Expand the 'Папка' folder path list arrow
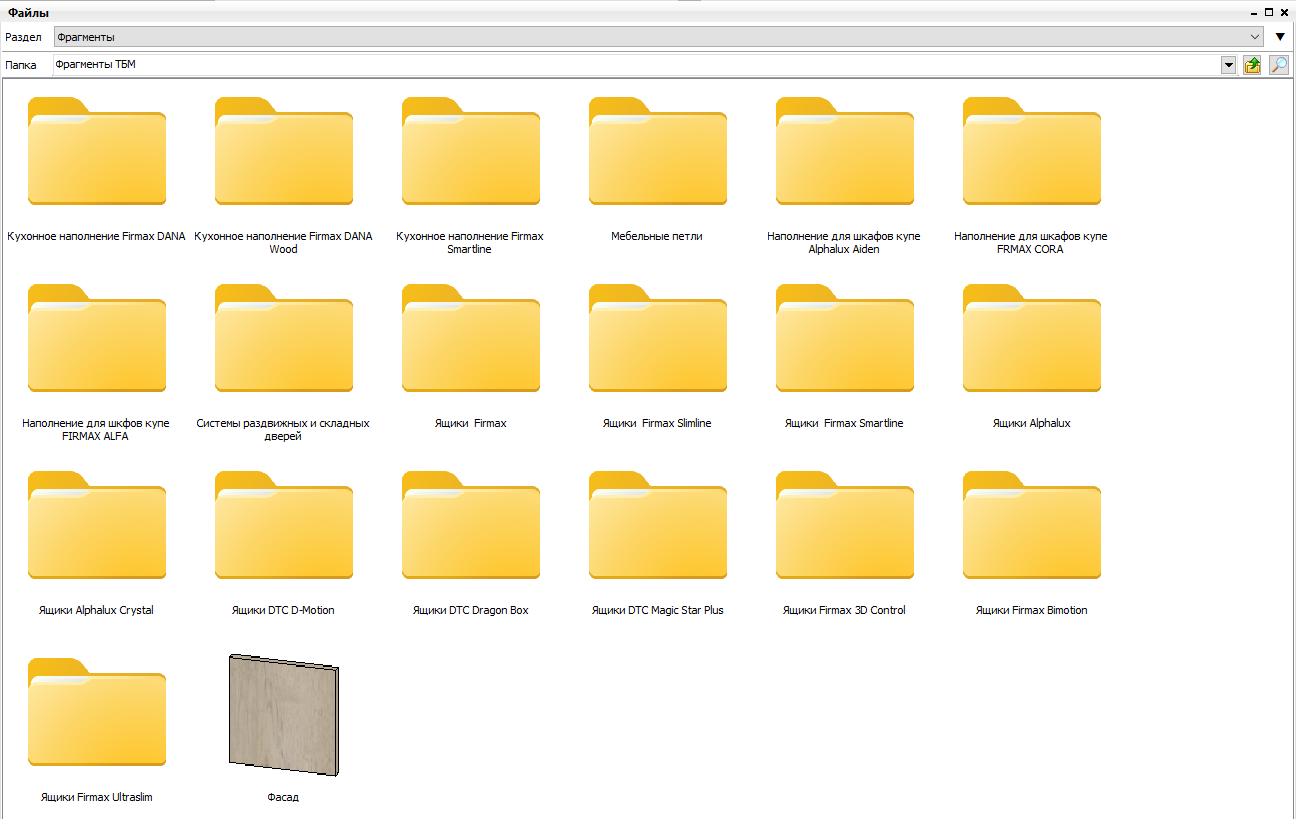 coord(1229,65)
